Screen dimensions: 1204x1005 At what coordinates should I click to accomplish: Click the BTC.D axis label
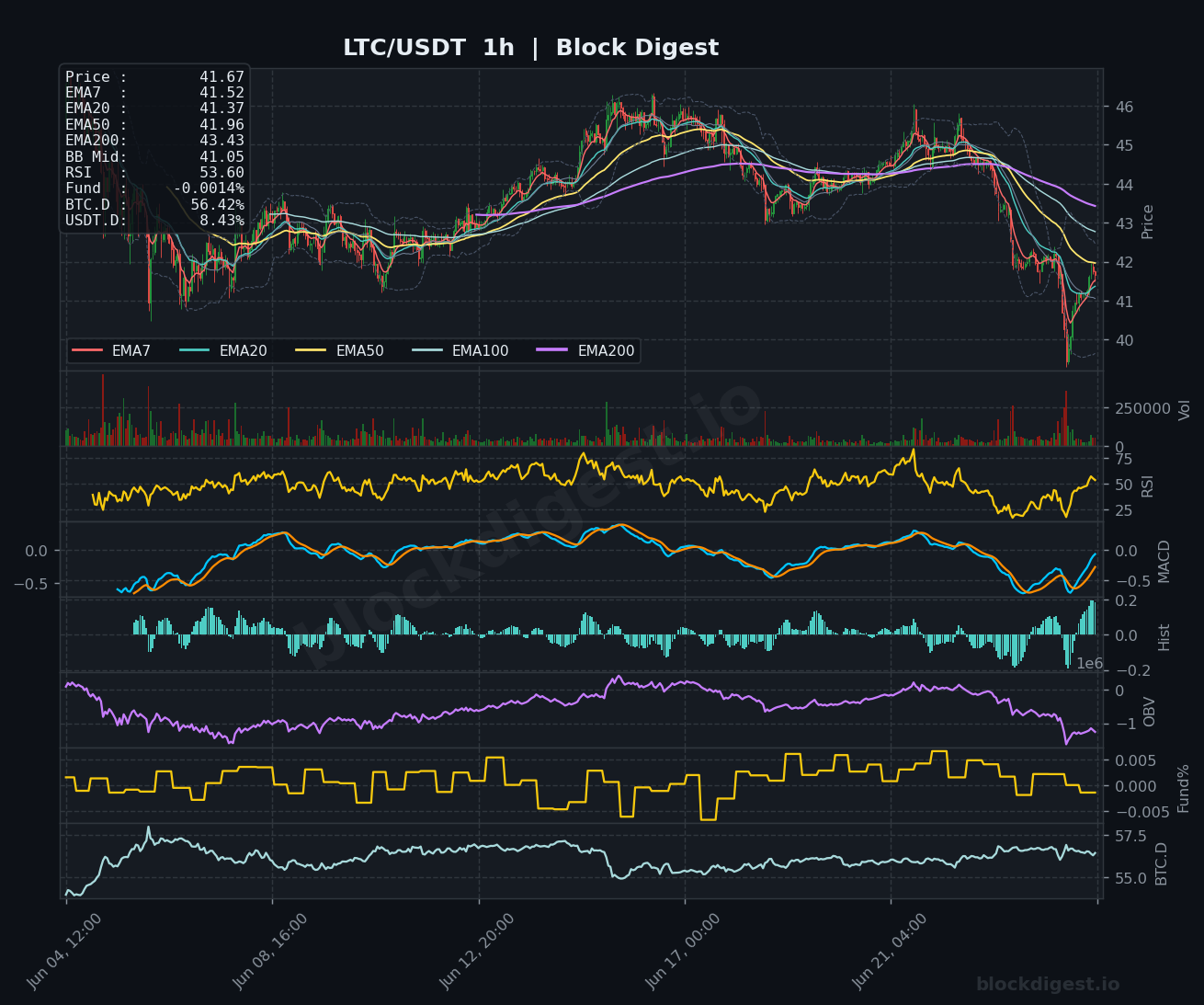1162,863
